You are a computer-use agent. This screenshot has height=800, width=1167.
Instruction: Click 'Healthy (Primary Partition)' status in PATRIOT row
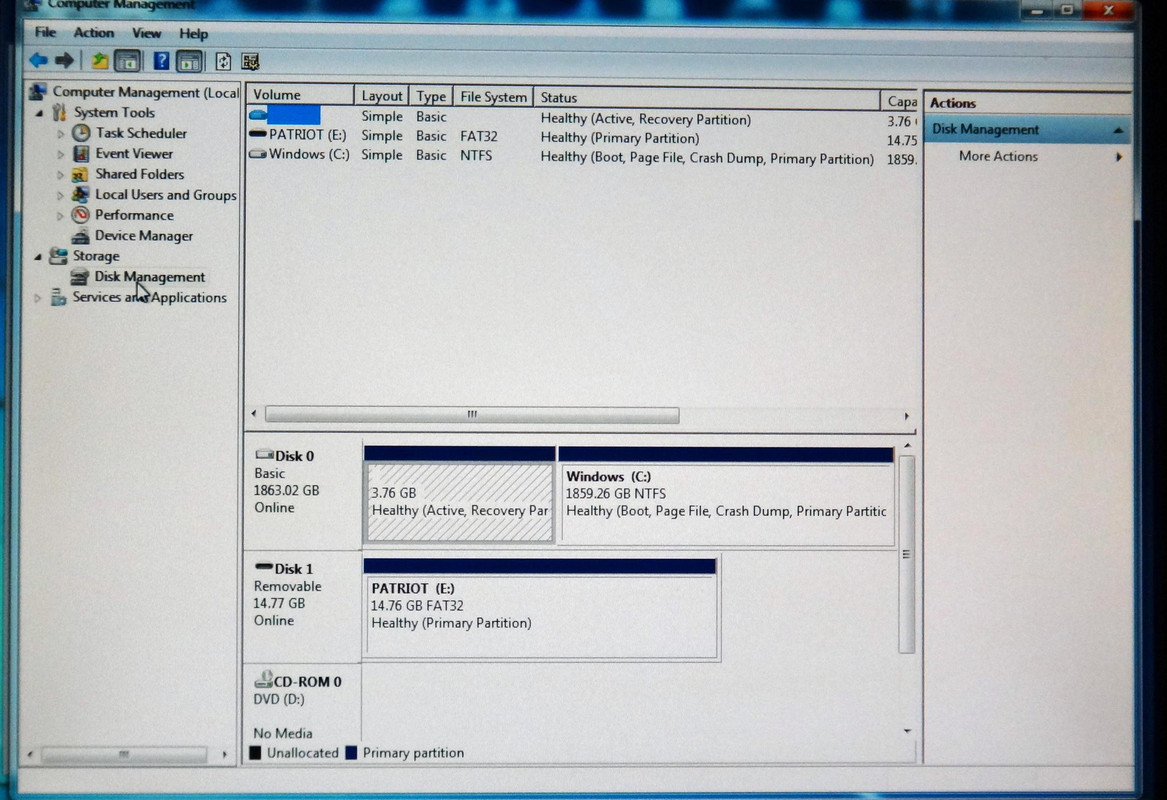620,138
